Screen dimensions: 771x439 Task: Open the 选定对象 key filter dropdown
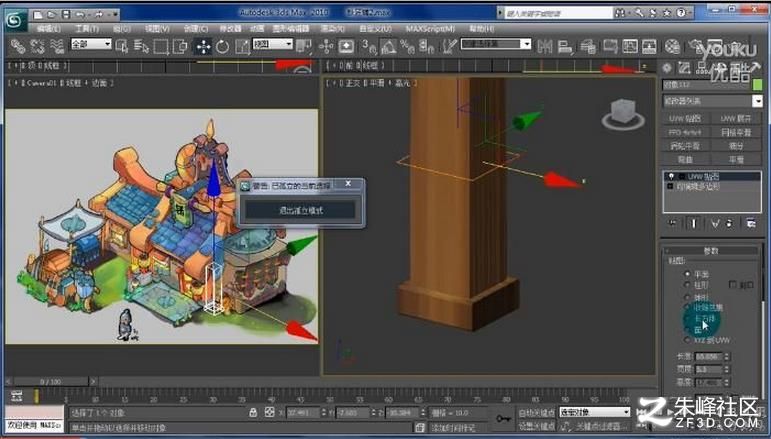click(x=594, y=412)
